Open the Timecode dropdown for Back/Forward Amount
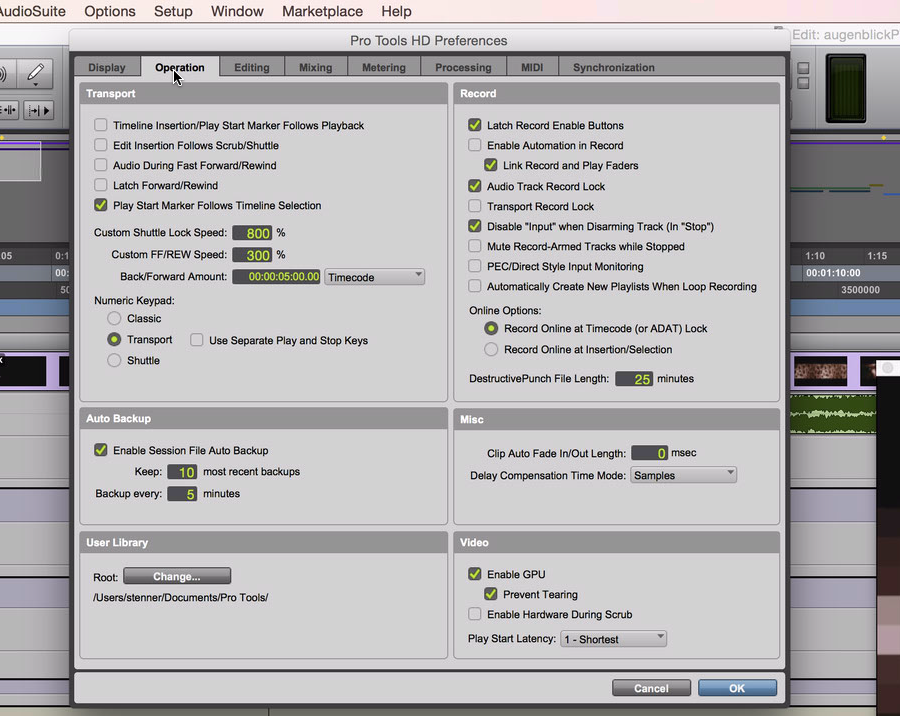This screenshot has height=716, width=900. 375,276
